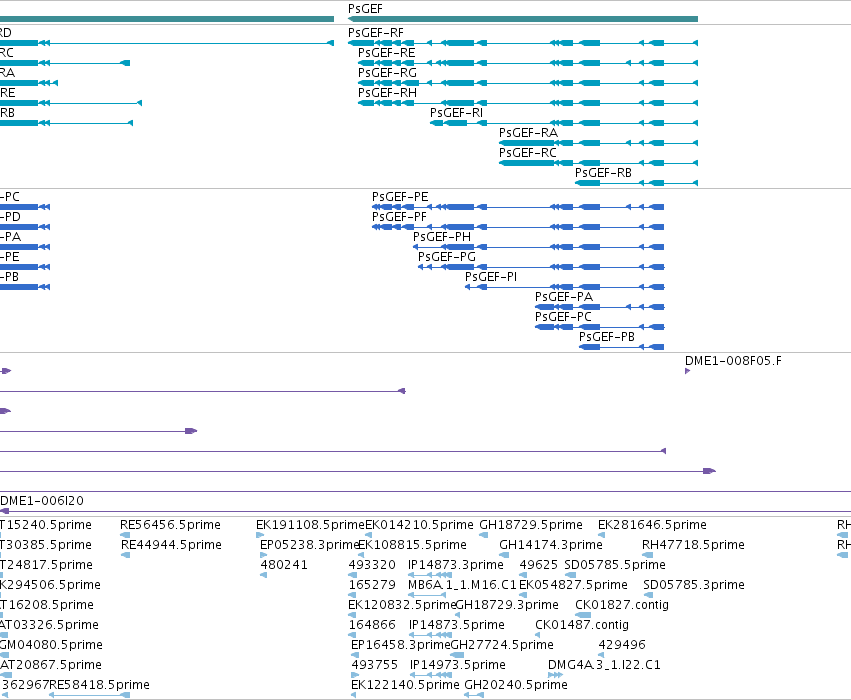Select EST RE56456.5prime
Screen dimensions: 851x700
(x=170, y=525)
